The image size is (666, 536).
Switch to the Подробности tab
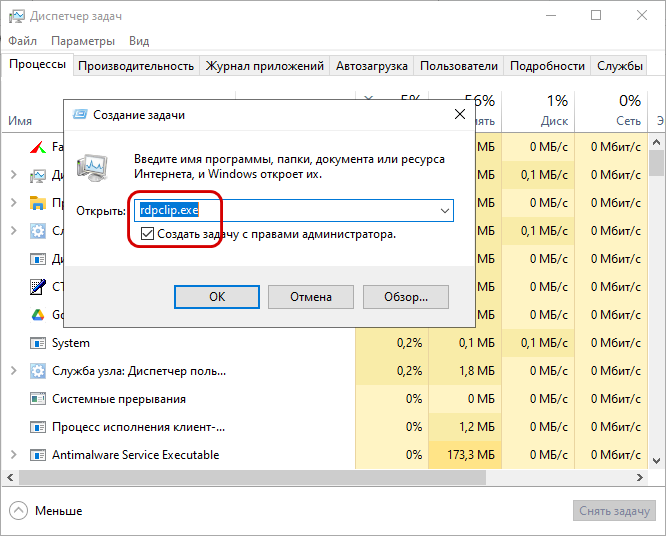(547, 66)
